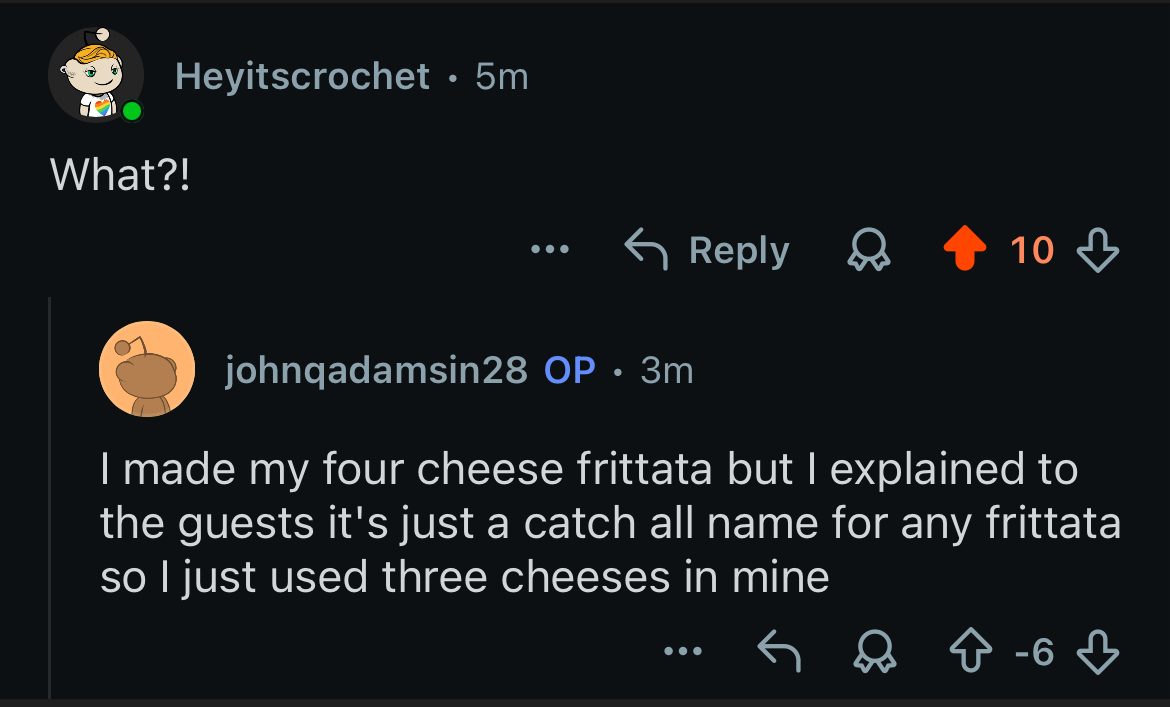Click the 5m timestamp on first comment
This screenshot has width=1170, height=707.
(x=502, y=76)
